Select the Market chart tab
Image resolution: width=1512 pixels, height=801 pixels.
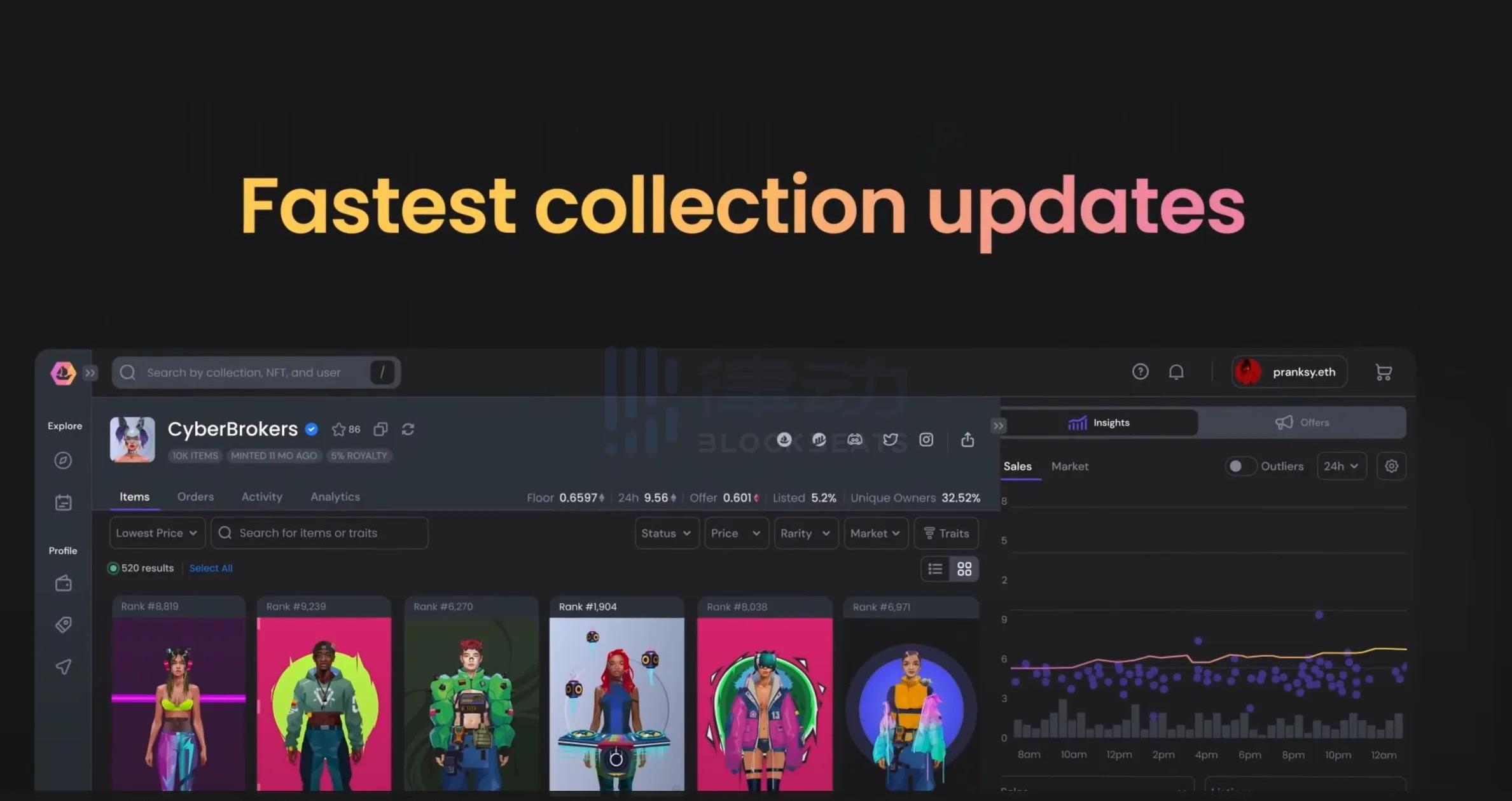[1069, 466]
